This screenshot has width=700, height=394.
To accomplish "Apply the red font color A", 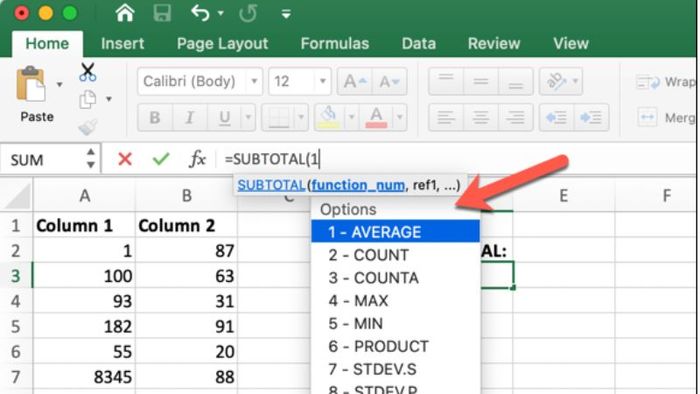I will tap(376, 117).
